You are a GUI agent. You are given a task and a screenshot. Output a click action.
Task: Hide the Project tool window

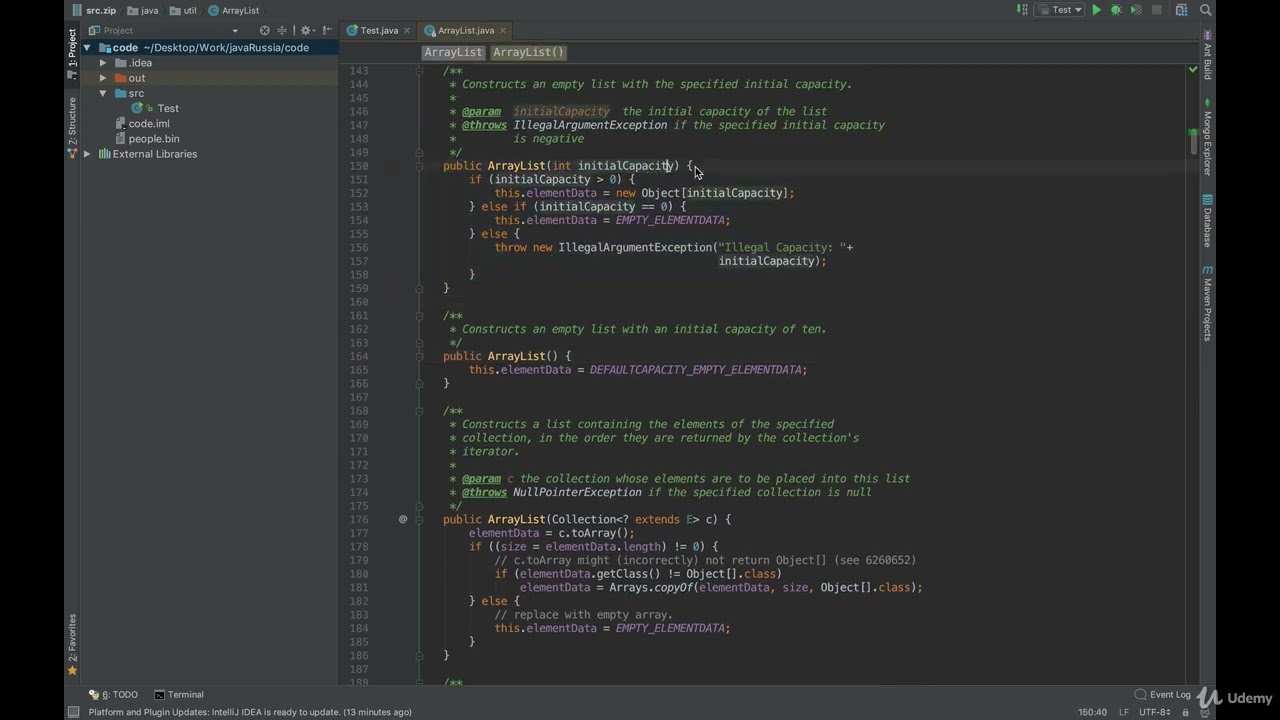coord(327,30)
